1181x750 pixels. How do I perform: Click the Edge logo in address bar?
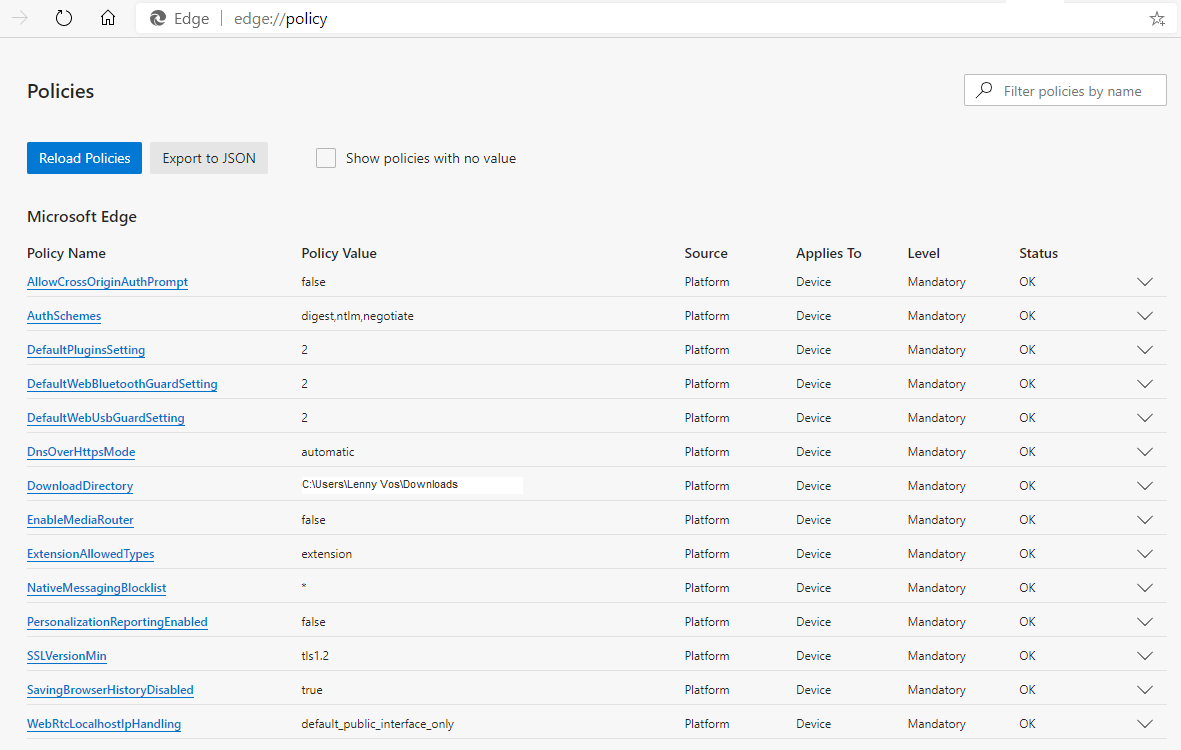coord(158,18)
